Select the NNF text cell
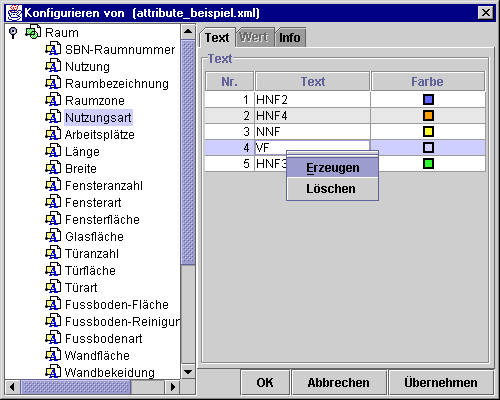This screenshot has width=500, height=400. coord(312,131)
